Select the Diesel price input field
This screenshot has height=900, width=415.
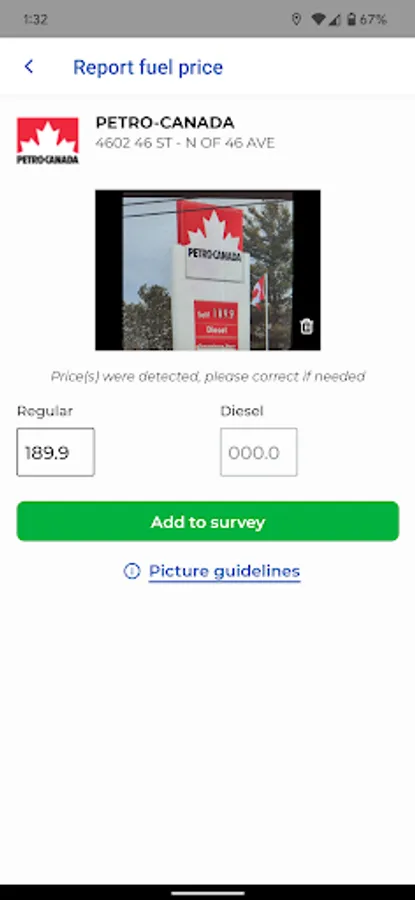(x=259, y=452)
